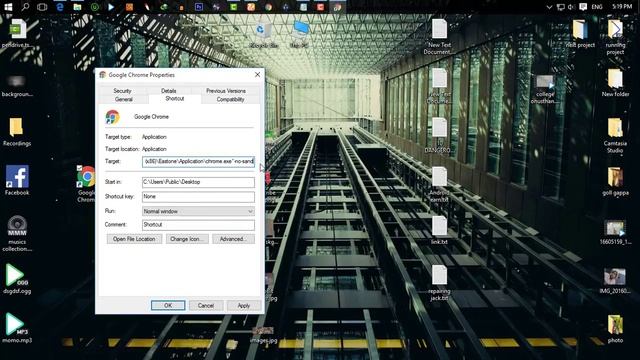640x360 pixels.
Task: Click the taskbar search magnifier icon
Action: (25, 7)
